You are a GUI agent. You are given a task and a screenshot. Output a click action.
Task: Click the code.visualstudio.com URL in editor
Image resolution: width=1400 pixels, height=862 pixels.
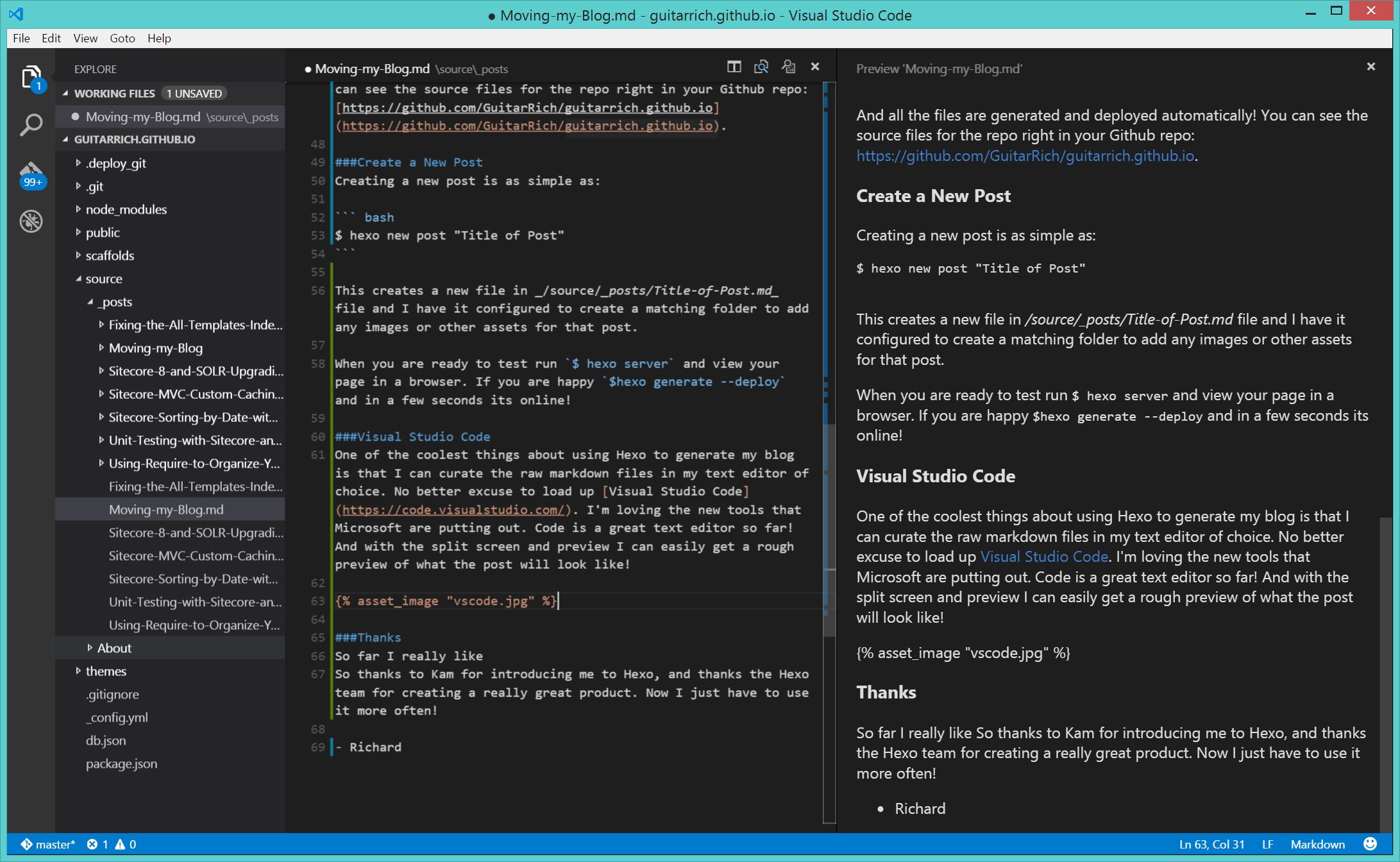(x=452, y=510)
